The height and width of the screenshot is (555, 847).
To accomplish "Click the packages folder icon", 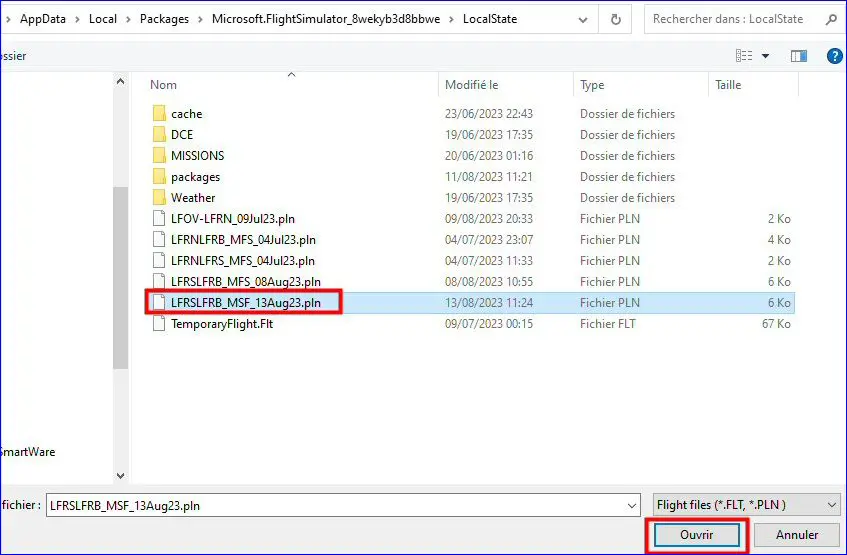I will tap(159, 177).
